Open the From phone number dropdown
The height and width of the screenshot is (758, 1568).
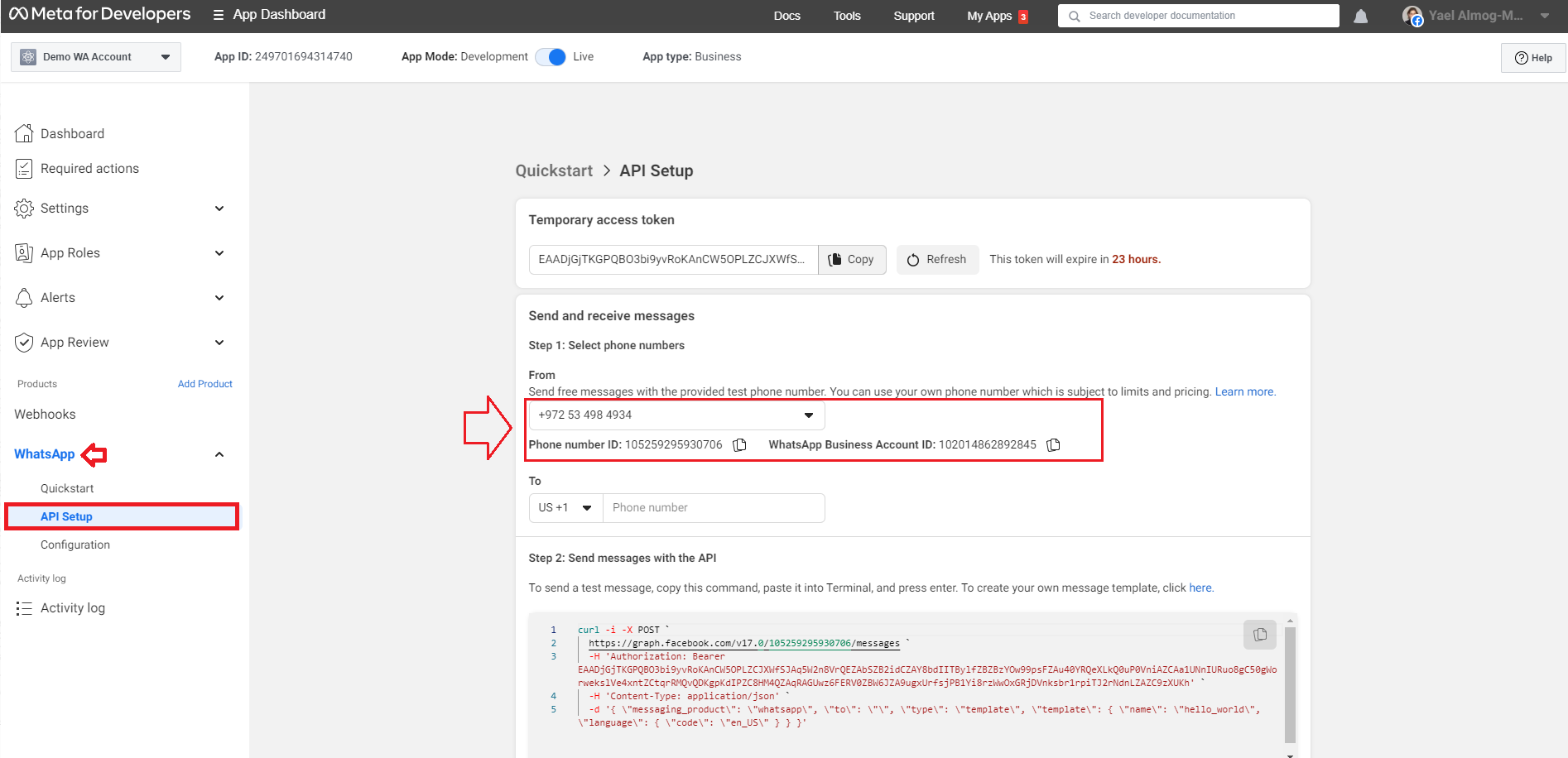(677, 415)
